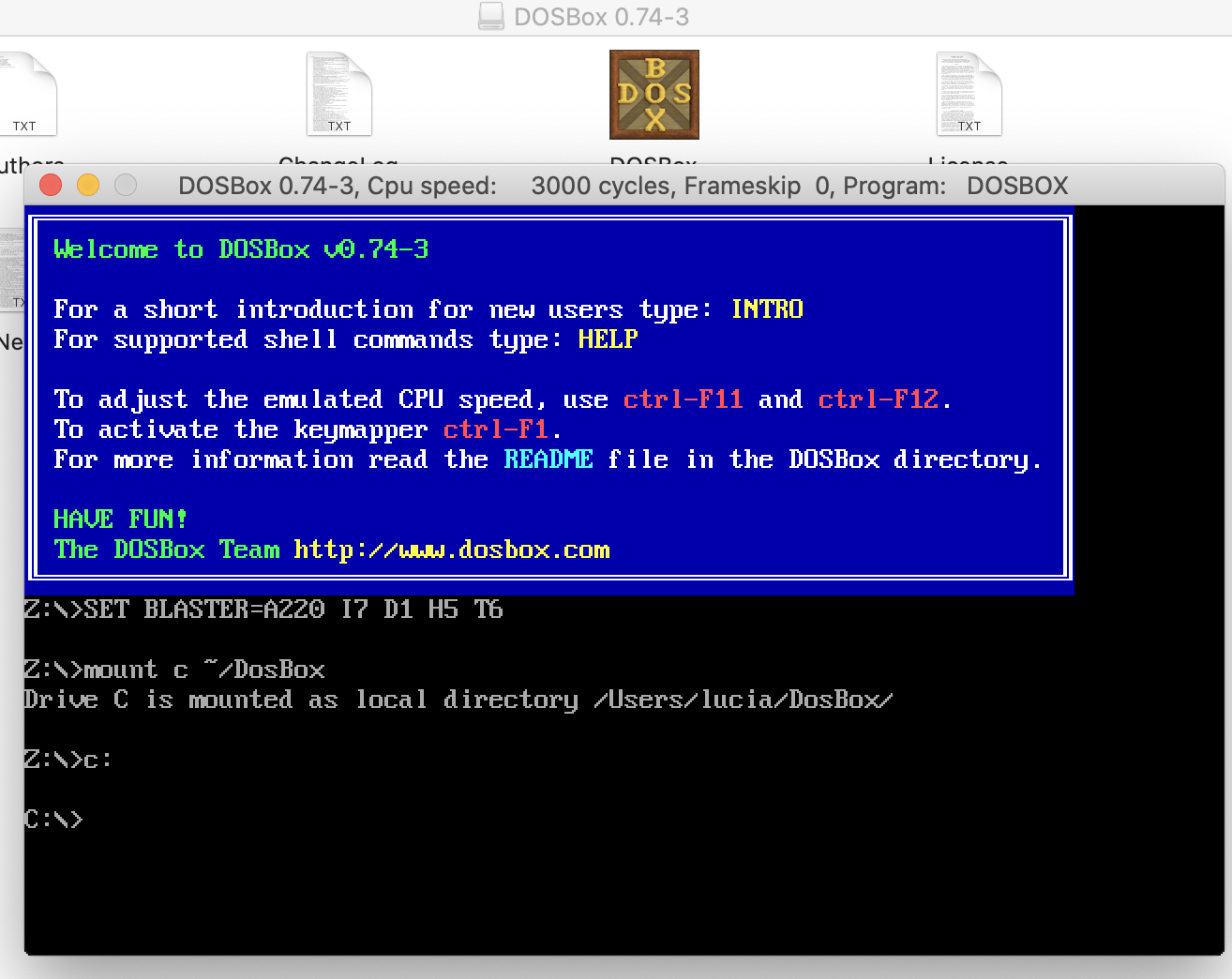The image size is (1232, 979).
Task: Click 'Welcome to DOSBox v0.74-3' heading
Action: [241, 249]
